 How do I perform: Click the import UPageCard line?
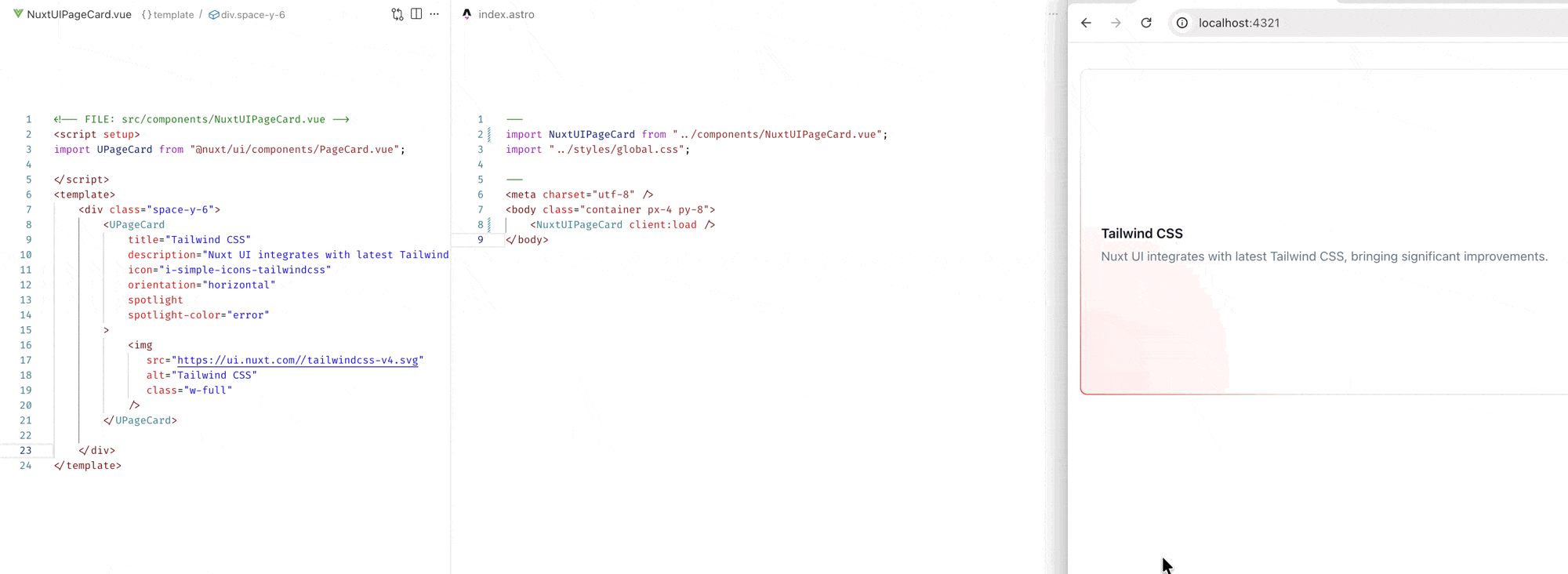(x=230, y=149)
